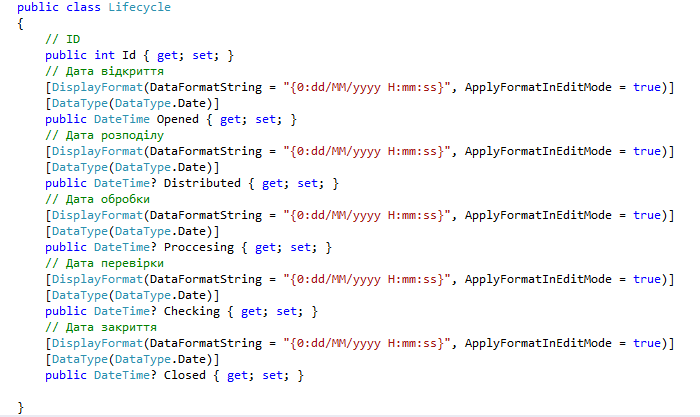The image size is (700, 417).
Task: Click 'set' accessor of the Checking property
Action: tap(287, 312)
